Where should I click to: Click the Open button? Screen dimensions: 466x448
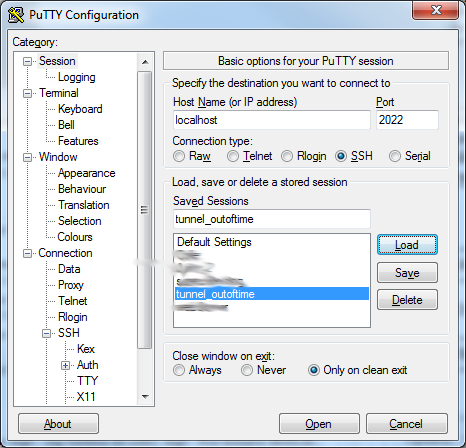coord(319,424)
